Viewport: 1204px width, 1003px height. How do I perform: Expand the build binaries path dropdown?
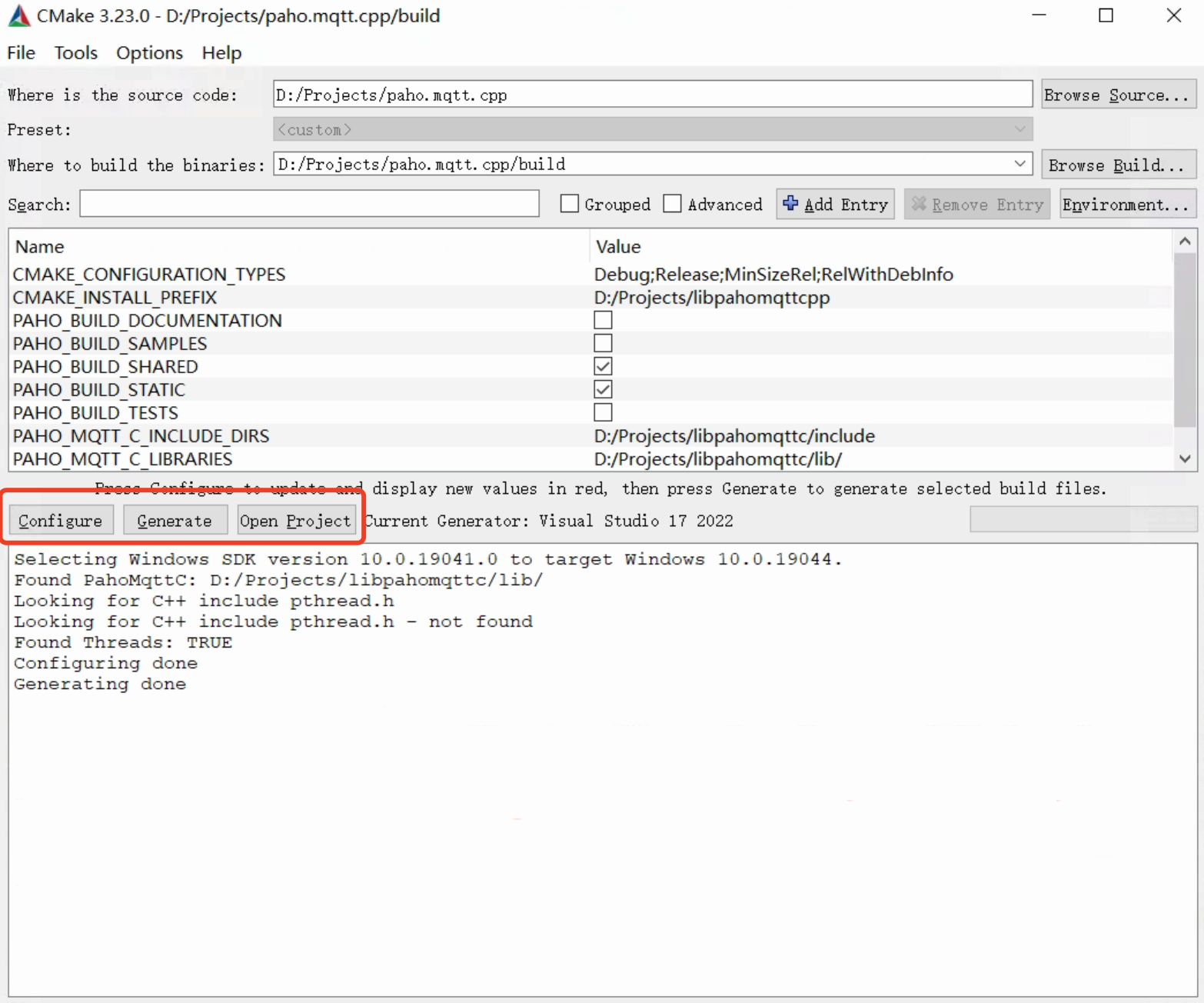[x=1020, y=164]
